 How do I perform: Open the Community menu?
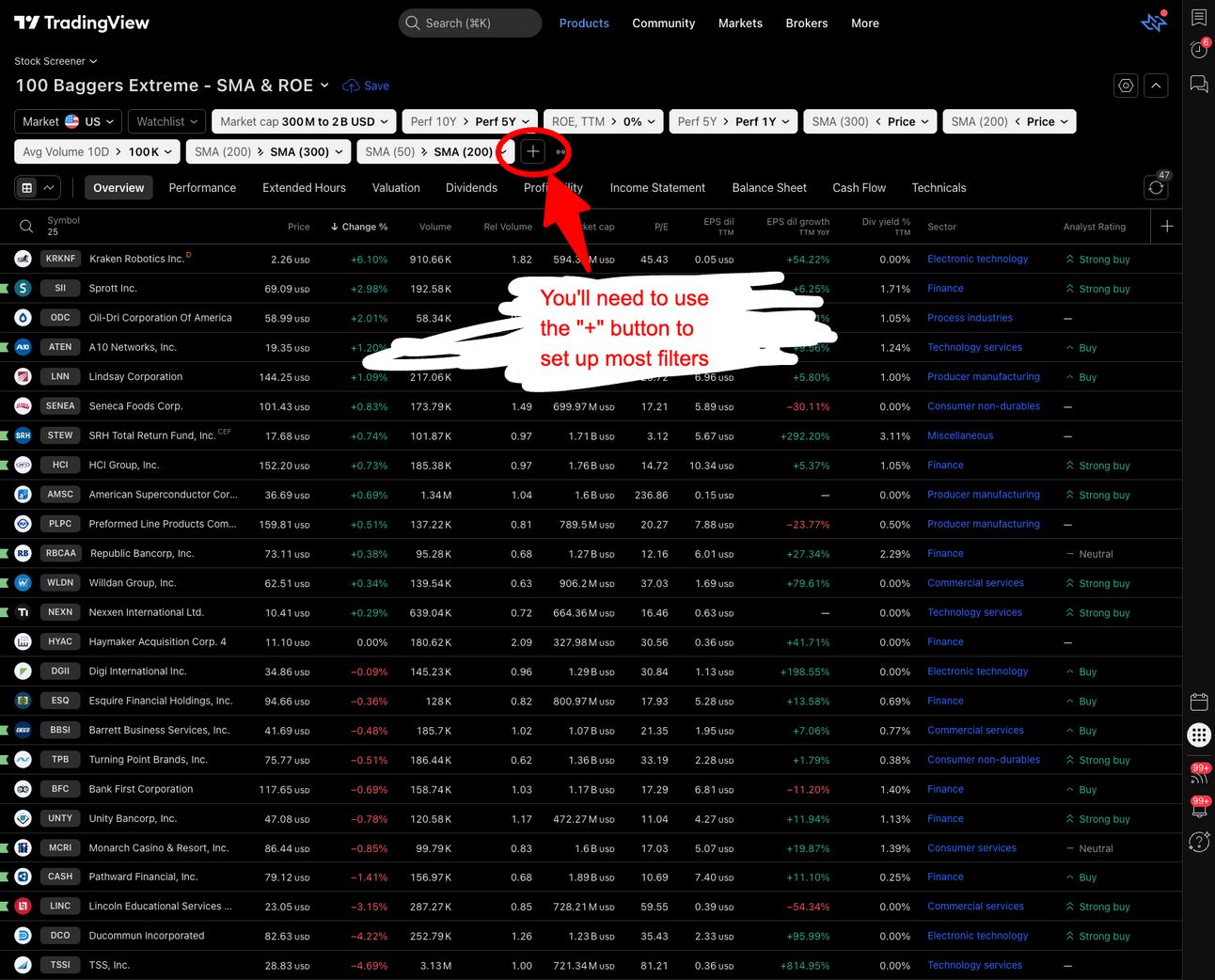664,23
